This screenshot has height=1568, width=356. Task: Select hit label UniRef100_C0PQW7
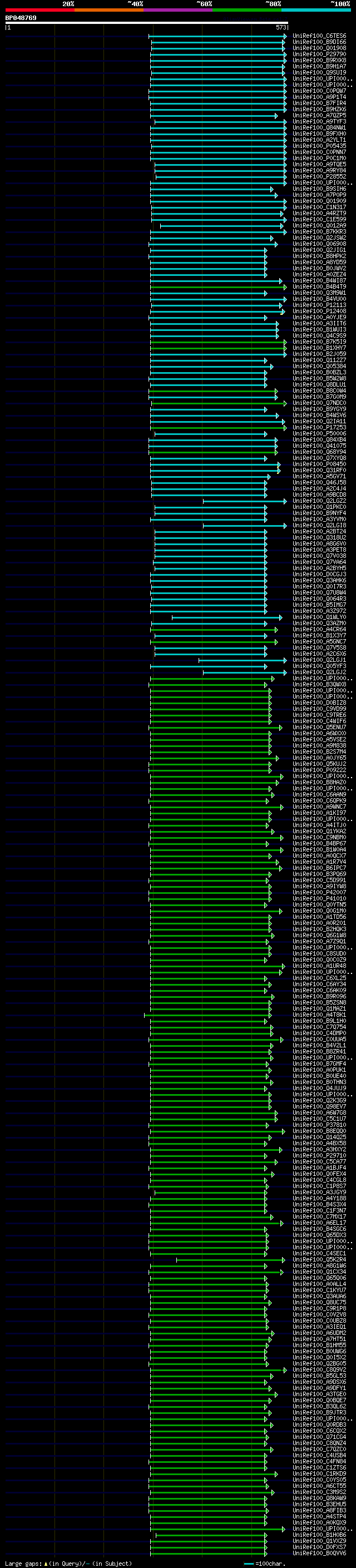coord(319,91)
